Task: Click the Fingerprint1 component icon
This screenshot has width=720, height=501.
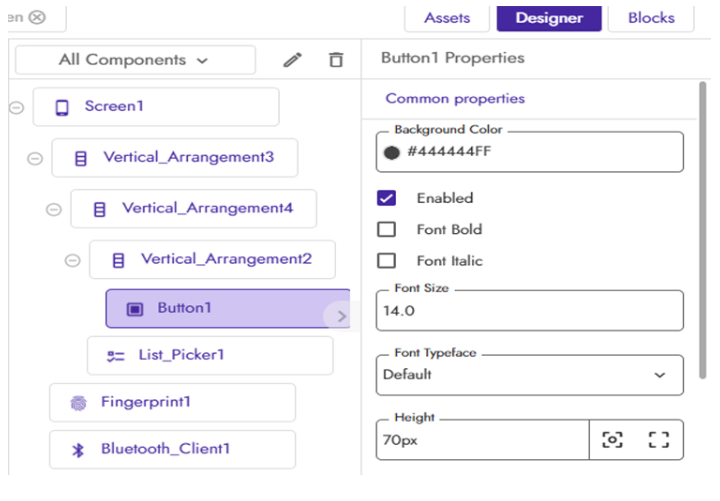Action: tap(78, 403)
